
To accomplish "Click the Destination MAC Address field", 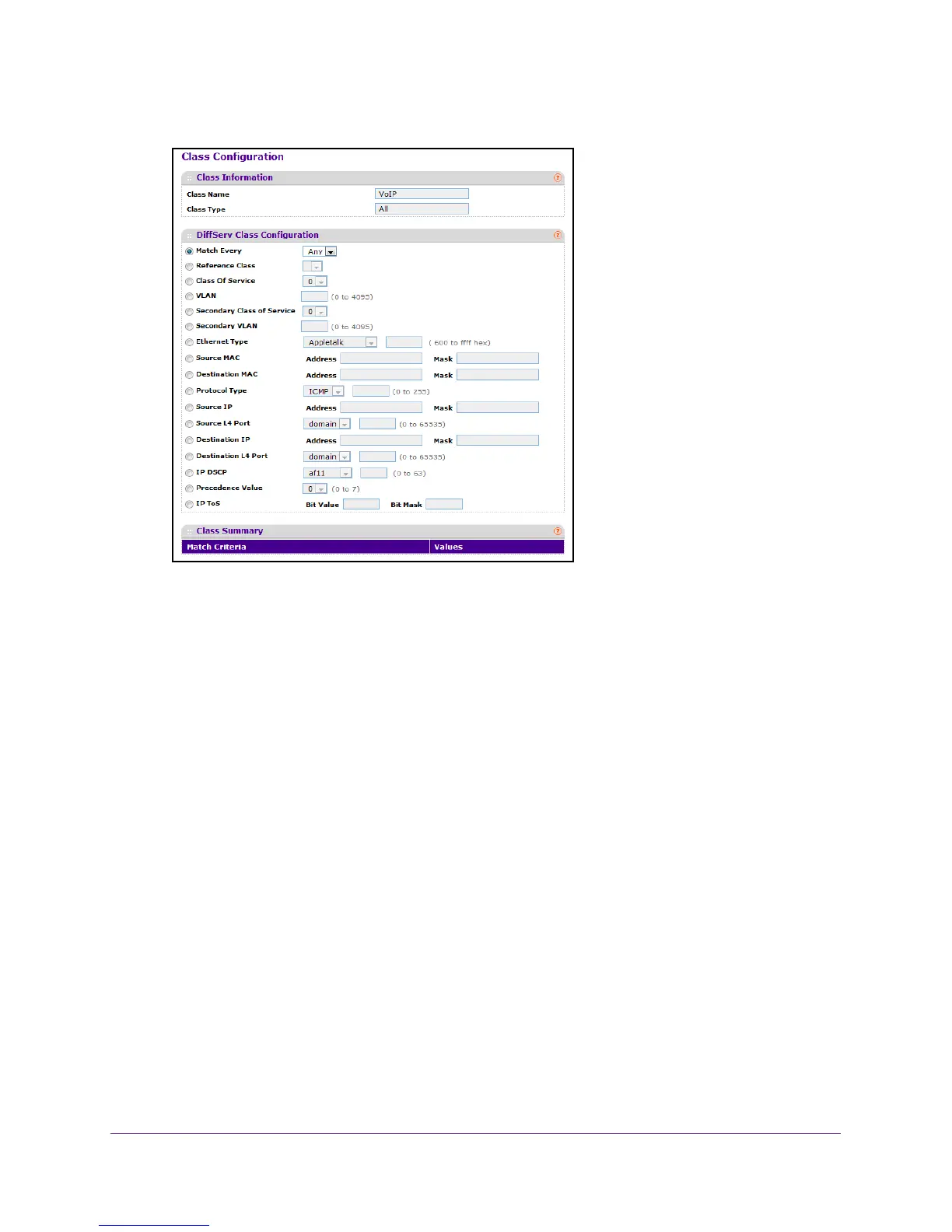I will (x=381, y=375).
